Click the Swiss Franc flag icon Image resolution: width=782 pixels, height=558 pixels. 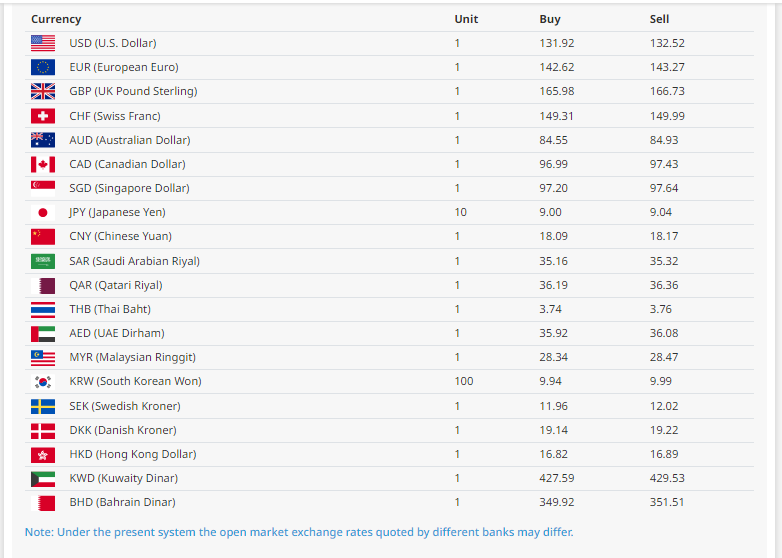tap(43, 116)
